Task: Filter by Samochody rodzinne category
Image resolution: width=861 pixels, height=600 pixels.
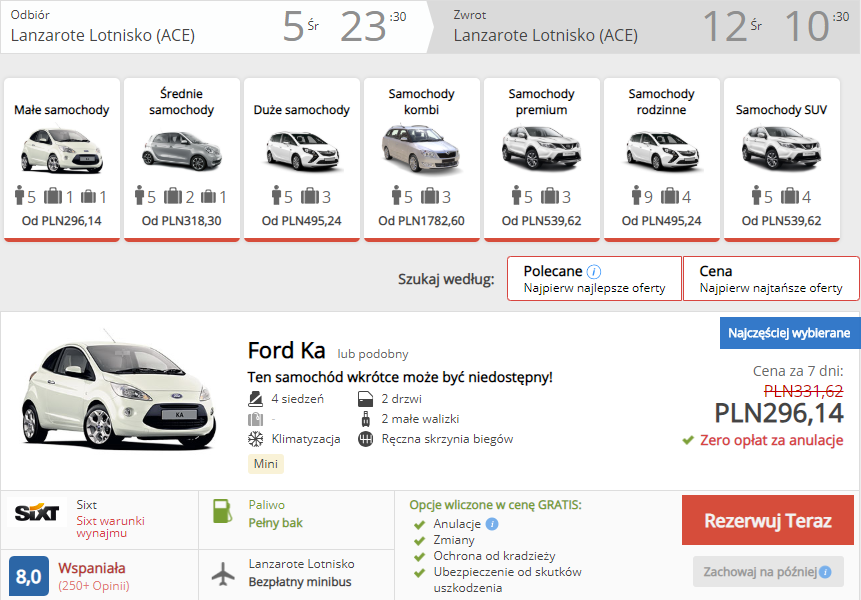Action: (x=661, y=158)
